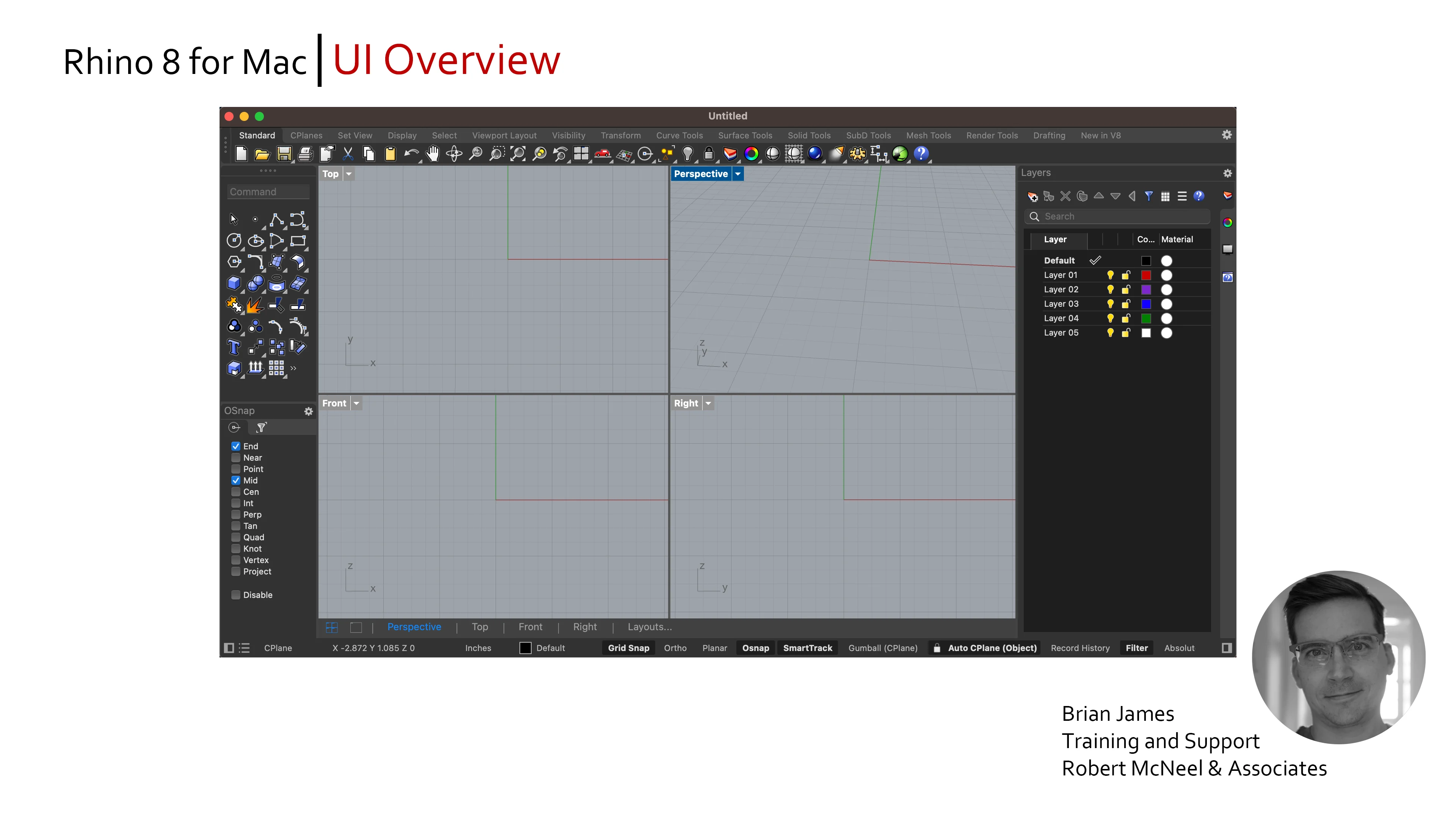
Task: Expand the Perspective viewport dropdown
Action: pyautogui.click(x=738, y=174)
